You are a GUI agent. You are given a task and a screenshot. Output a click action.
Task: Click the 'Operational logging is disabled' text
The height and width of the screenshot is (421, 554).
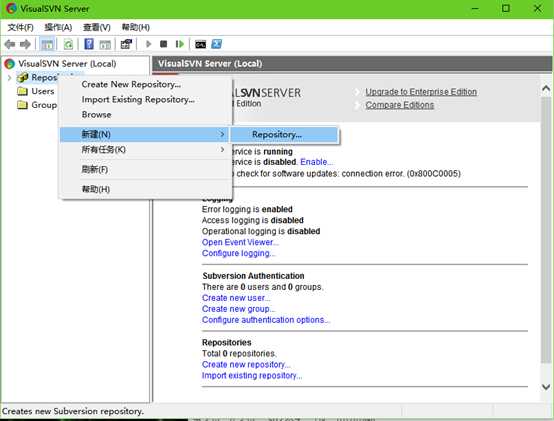tap(261, 231)
